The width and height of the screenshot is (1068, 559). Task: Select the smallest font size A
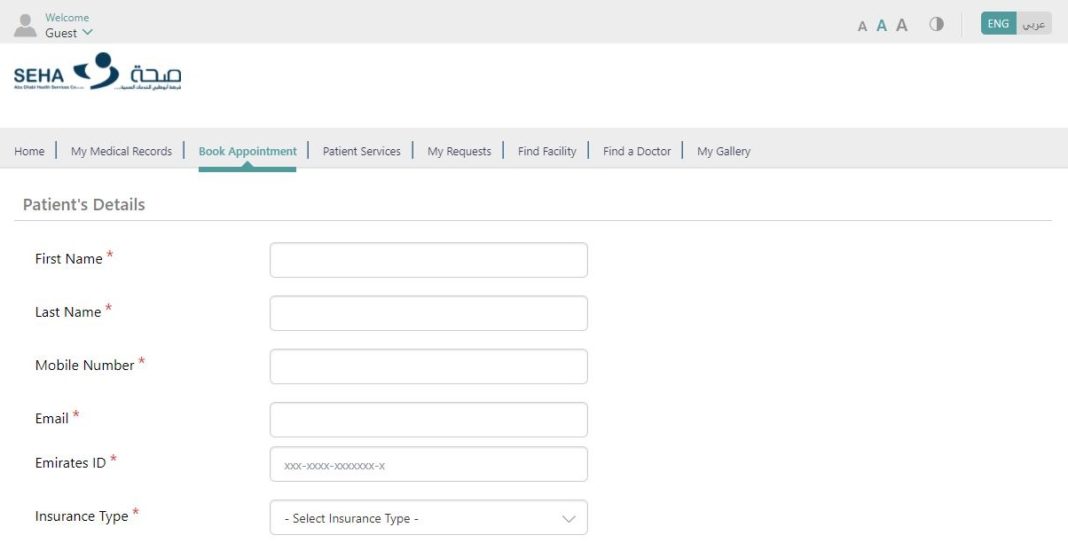tap(862, 26)
